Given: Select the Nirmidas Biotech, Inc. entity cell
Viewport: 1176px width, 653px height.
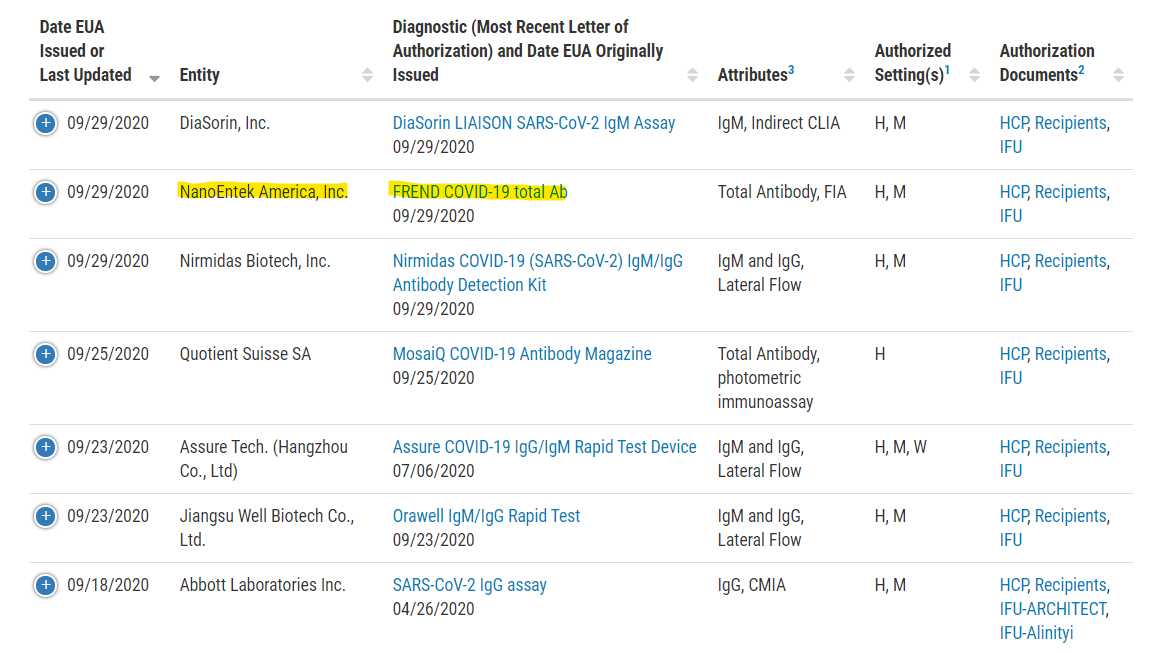Looking at the screenshot, I should (x=255, y=261).
